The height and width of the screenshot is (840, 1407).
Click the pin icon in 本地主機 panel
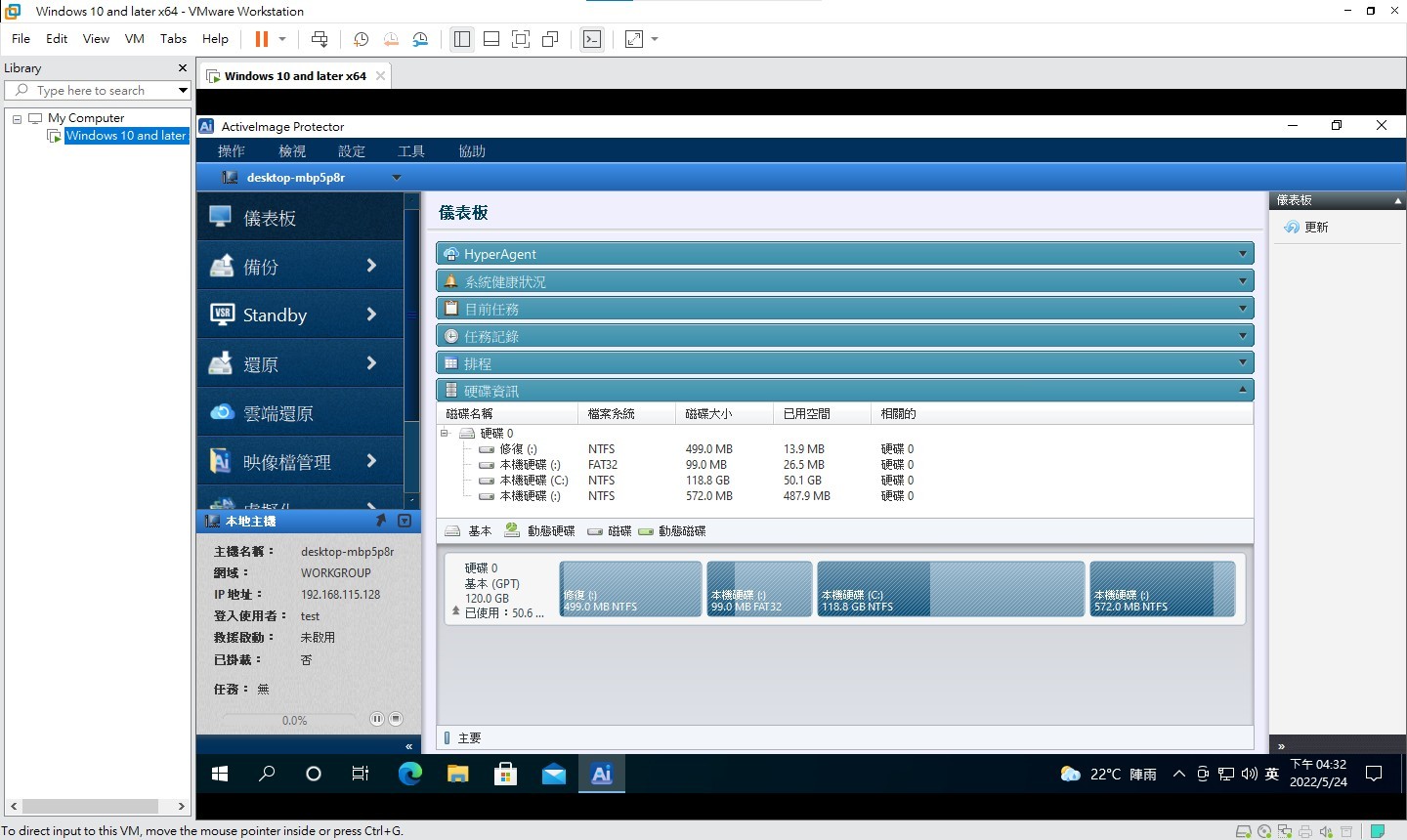click(x=381, y=521)
